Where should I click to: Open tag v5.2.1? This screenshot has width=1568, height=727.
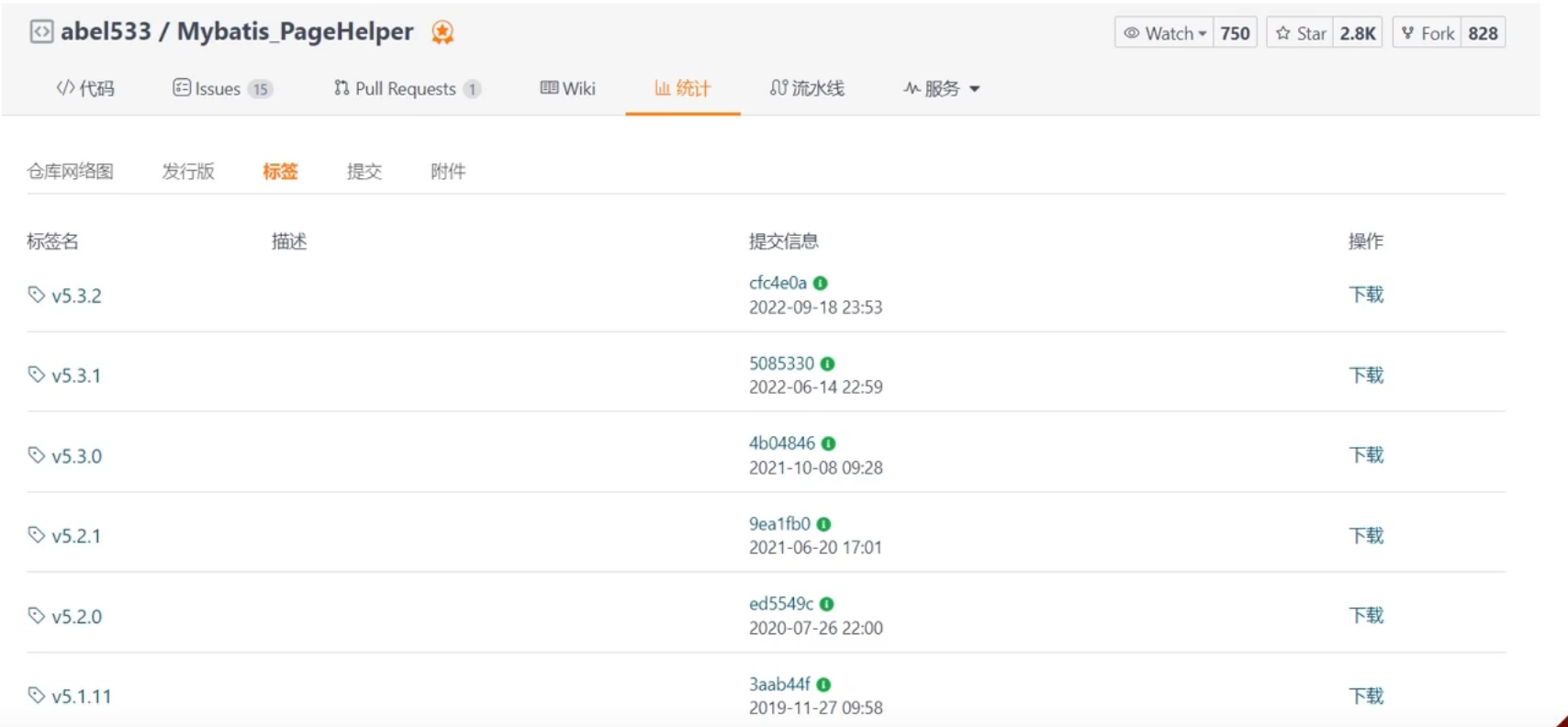pyautogui.click(x=76, y=536)
